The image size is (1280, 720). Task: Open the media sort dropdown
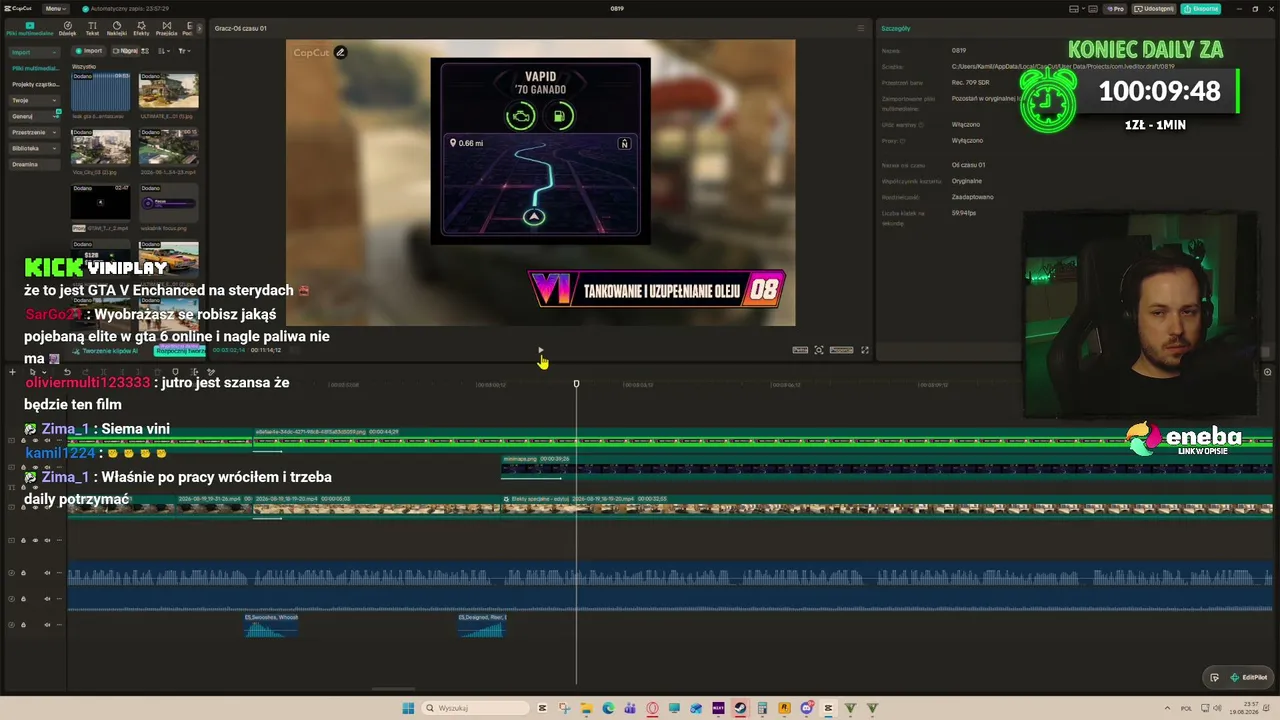click(x=166, y=51)
